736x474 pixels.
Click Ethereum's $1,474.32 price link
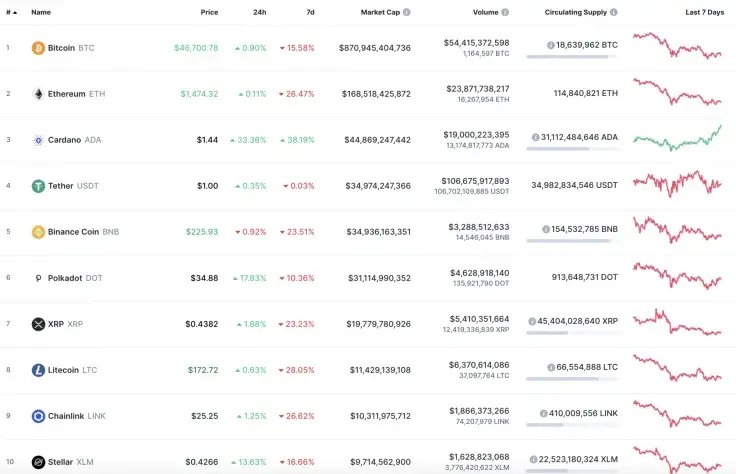pyautogui.click(x=199, y=94)
